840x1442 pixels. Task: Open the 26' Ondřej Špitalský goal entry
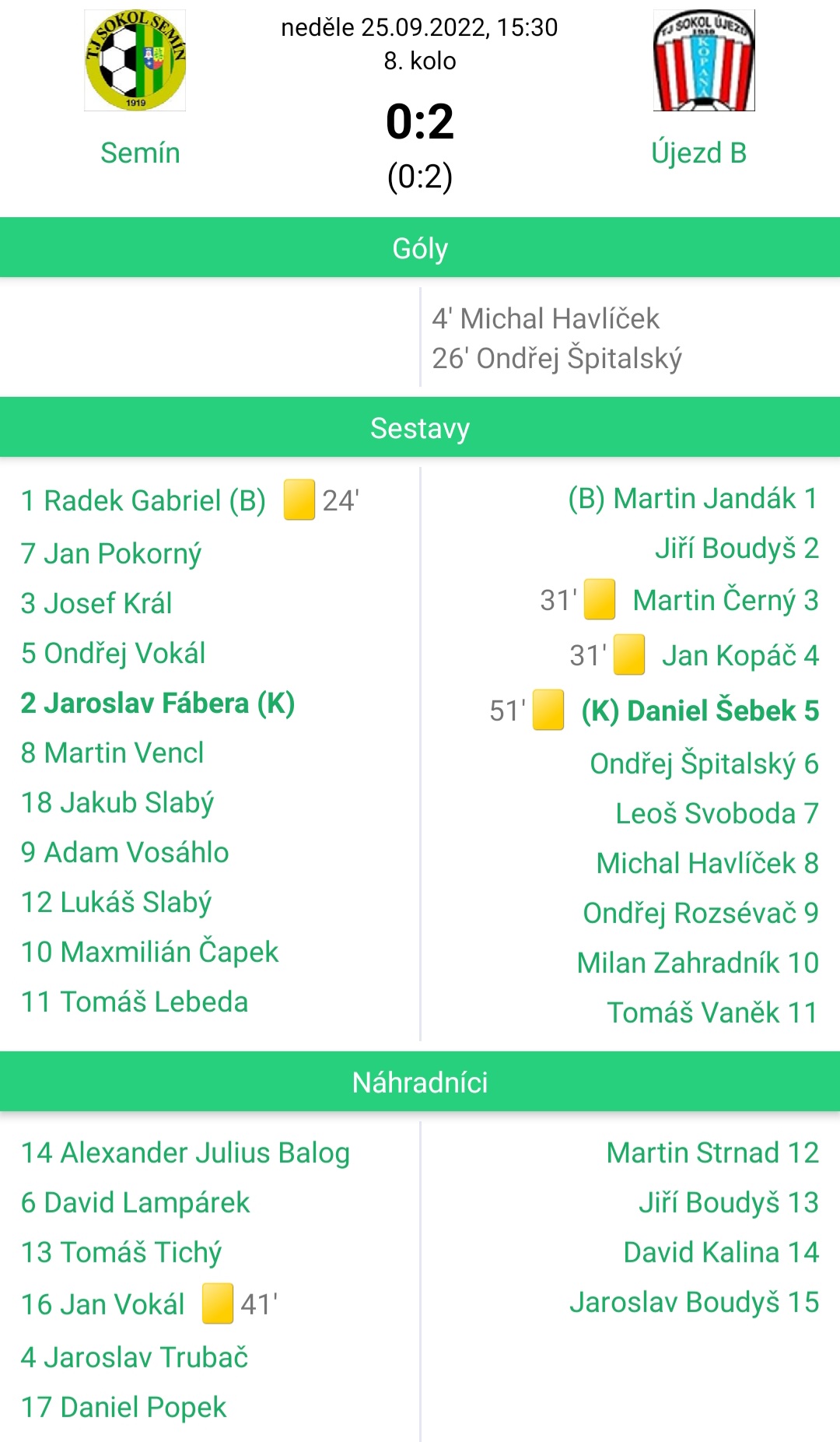[x=557, y=359]
